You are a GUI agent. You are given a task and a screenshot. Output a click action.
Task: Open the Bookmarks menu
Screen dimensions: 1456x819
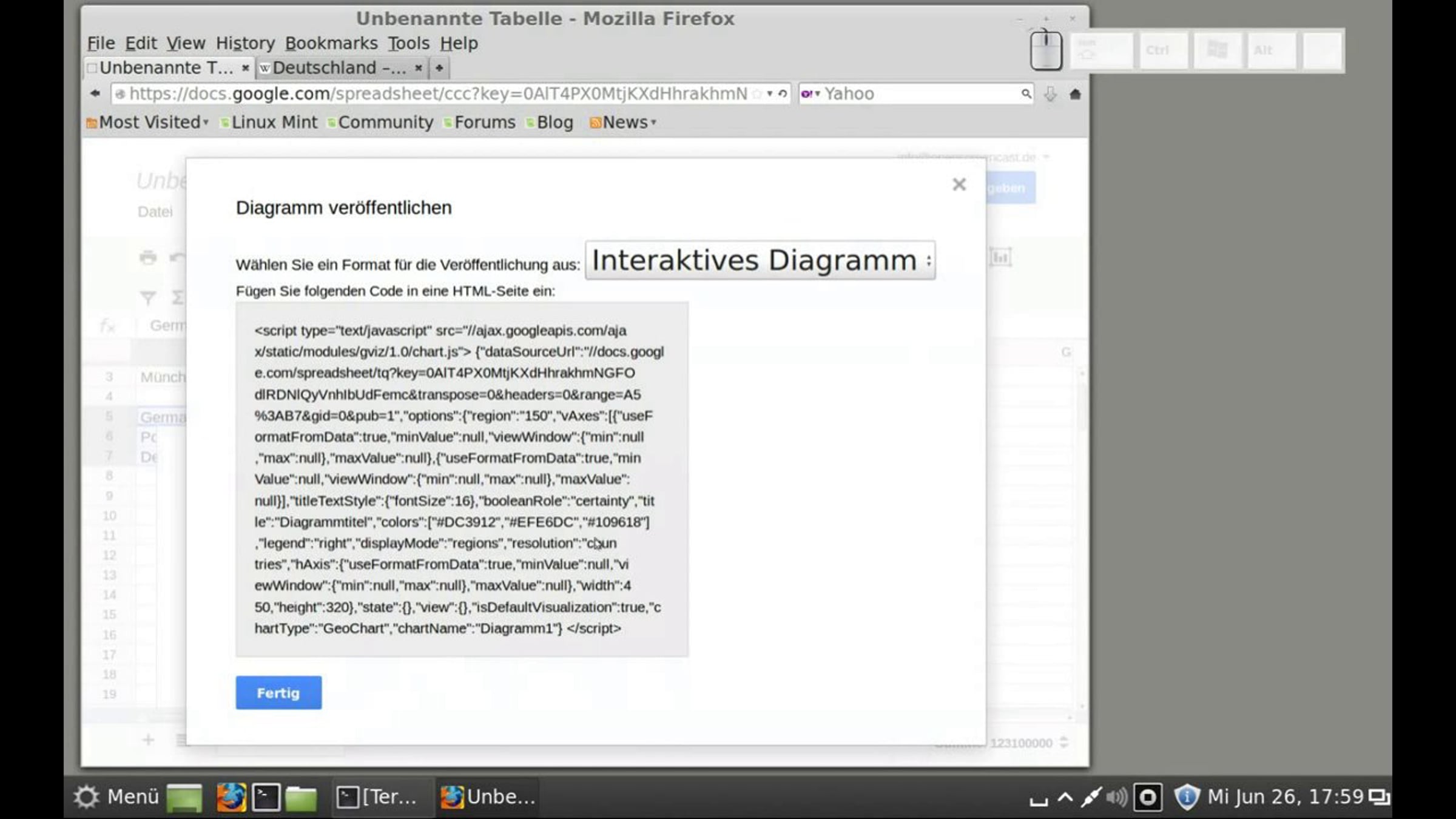331,44
